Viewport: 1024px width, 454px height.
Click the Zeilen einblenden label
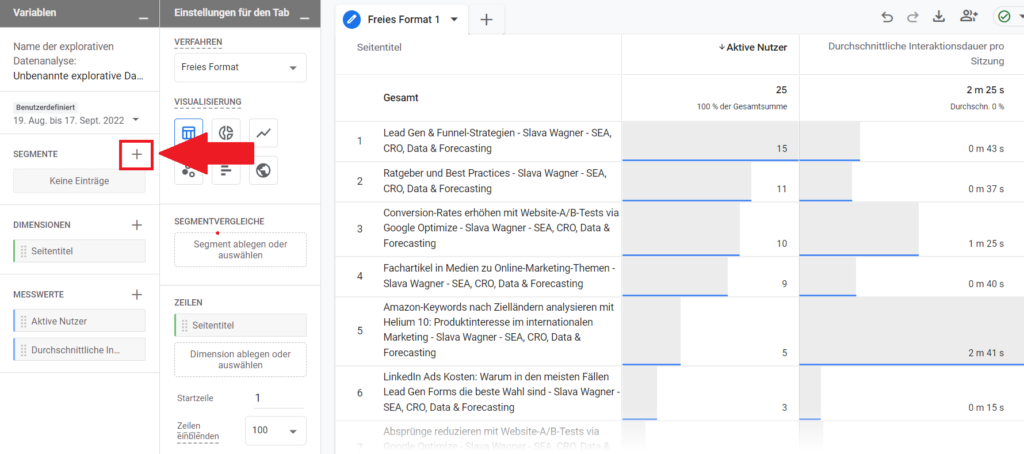click(199, 430)
